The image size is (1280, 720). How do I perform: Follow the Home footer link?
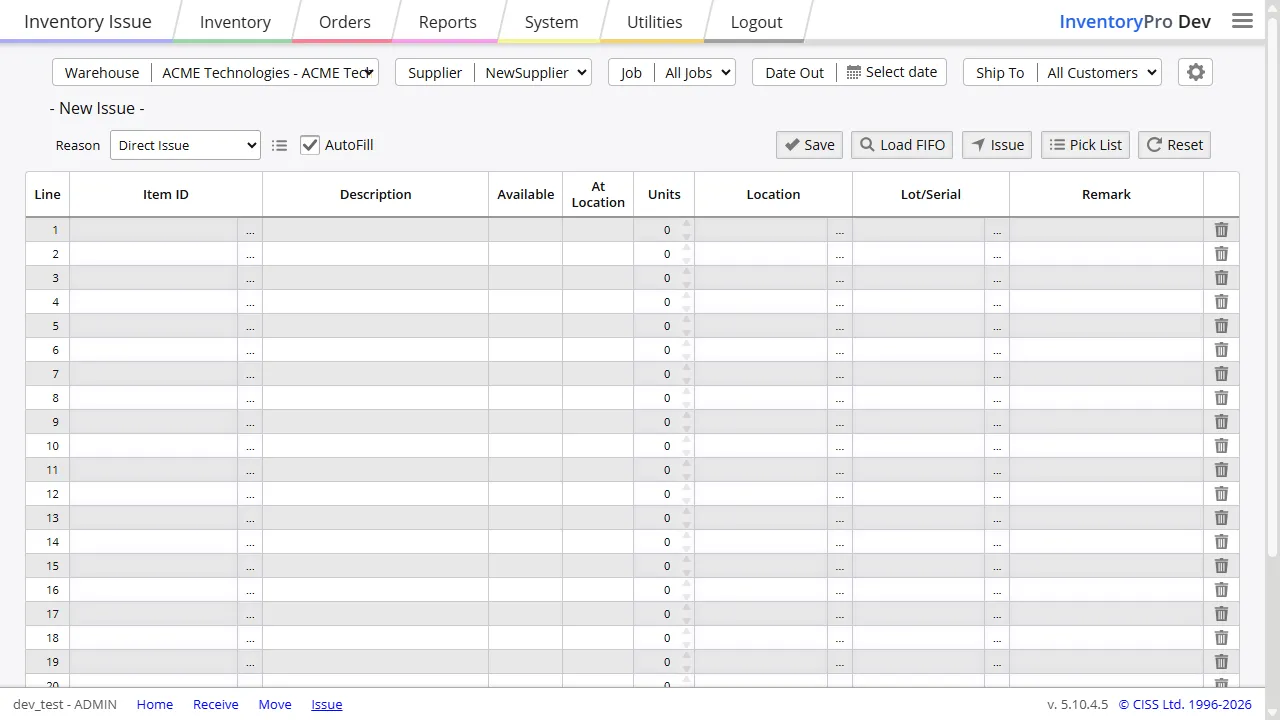[155, 704]
